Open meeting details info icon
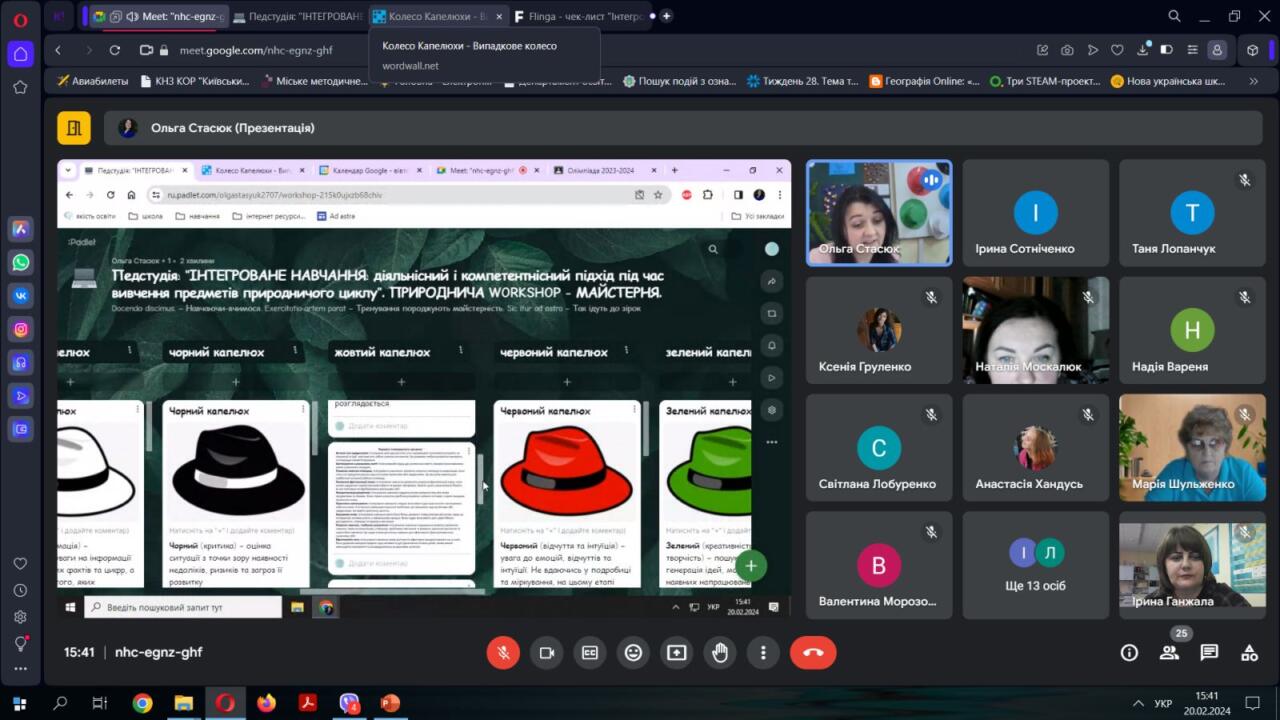The height and width of the screenshot is (720, 1280). point(1129,653)
